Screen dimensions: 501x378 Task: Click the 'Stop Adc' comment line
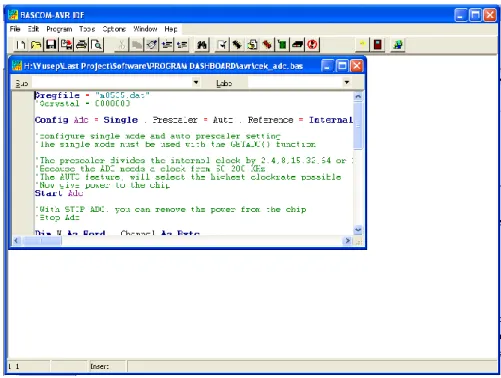57,218
